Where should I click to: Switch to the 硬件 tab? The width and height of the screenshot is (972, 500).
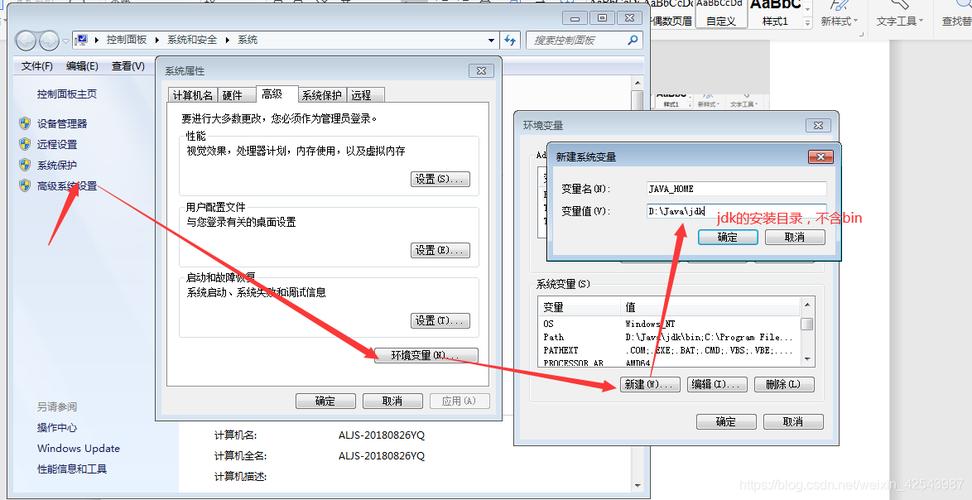point(236,95)
